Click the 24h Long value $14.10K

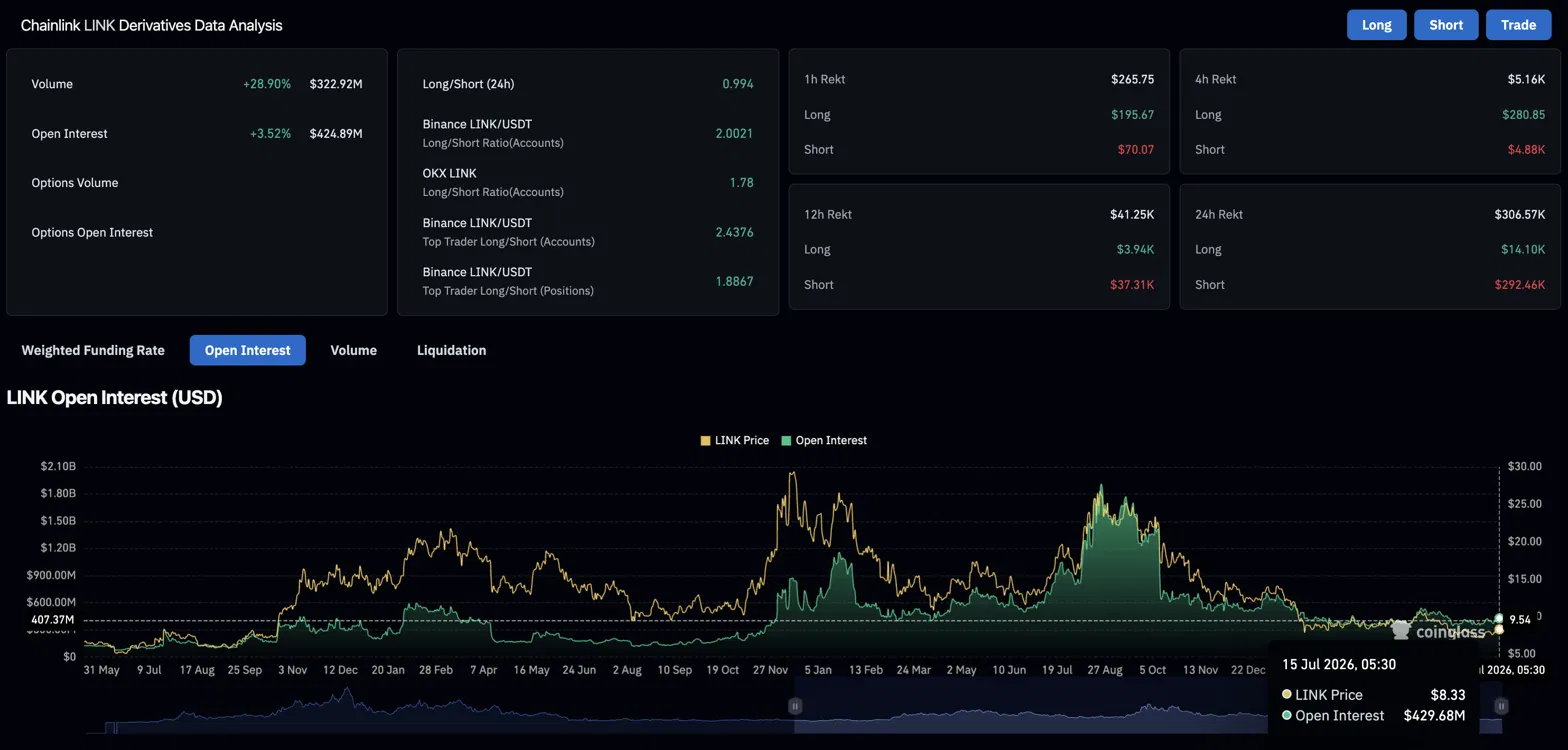[1523, 249]
